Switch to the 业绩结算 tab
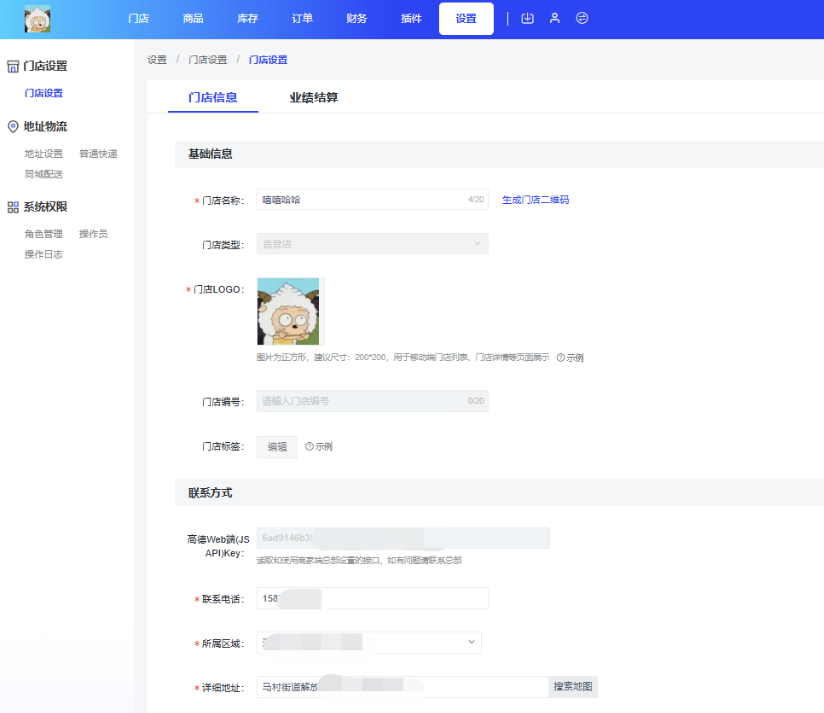824x713 pixels. pyautogui.click(x=313, y=97)
